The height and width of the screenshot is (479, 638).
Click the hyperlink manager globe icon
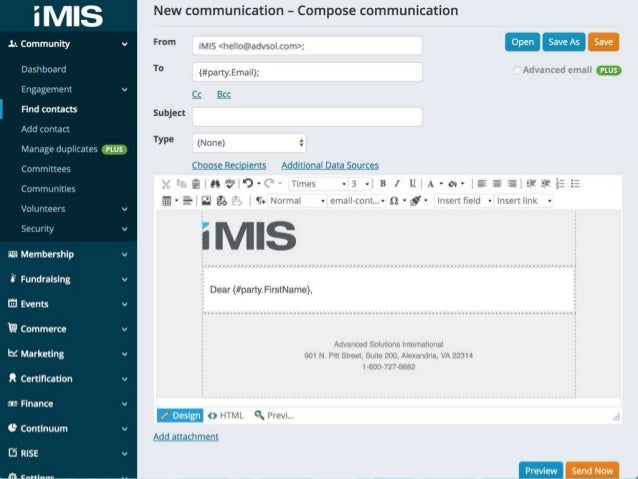221,201
